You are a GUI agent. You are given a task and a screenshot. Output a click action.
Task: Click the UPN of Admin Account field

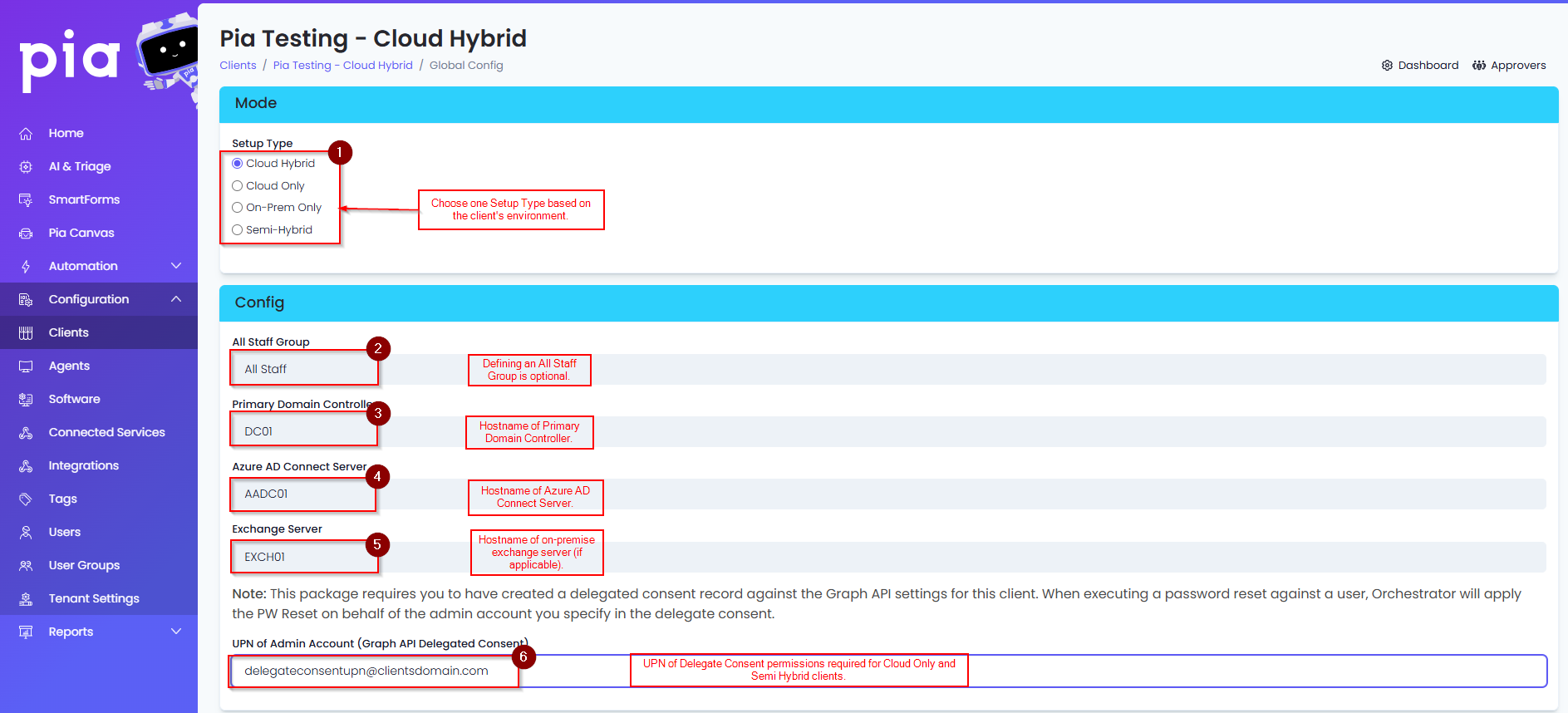coord(889,671)
